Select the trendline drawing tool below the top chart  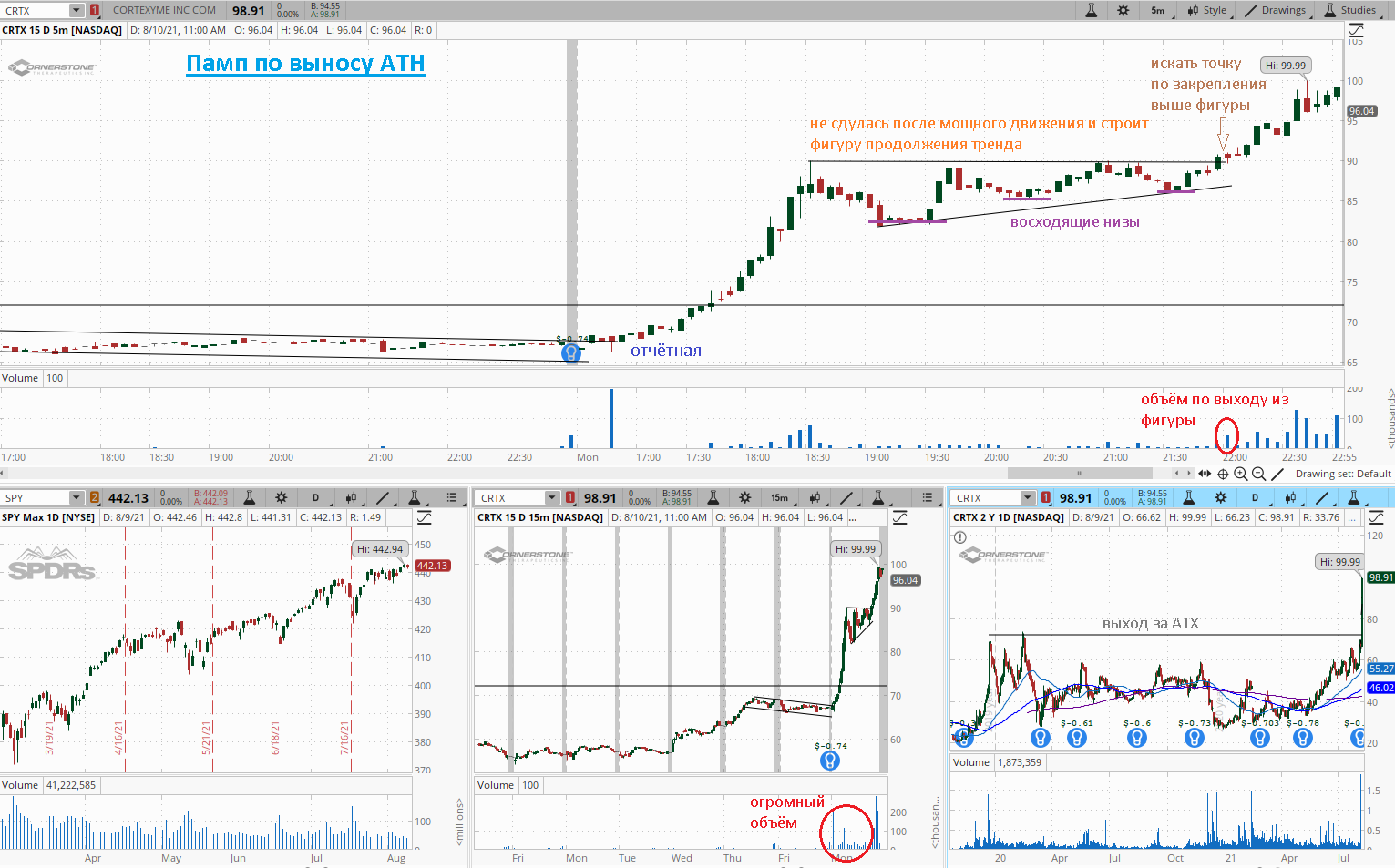(1277, 474)
